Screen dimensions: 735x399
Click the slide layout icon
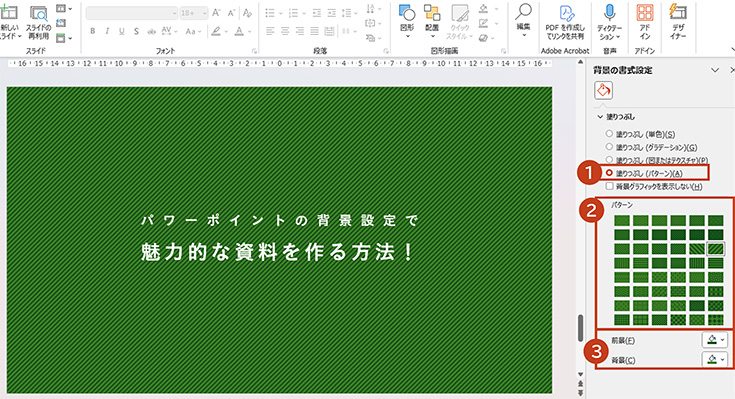pyautogui.click(x=61, y=8)
